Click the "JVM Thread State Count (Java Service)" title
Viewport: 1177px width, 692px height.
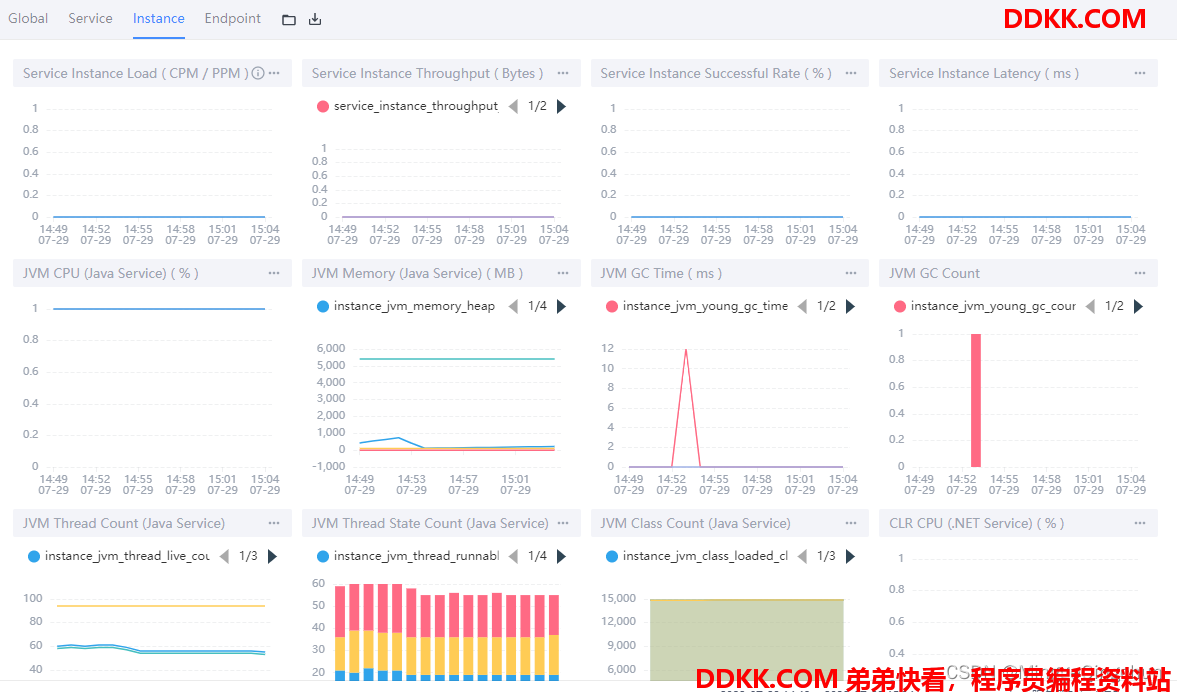(x=430, y=524)
